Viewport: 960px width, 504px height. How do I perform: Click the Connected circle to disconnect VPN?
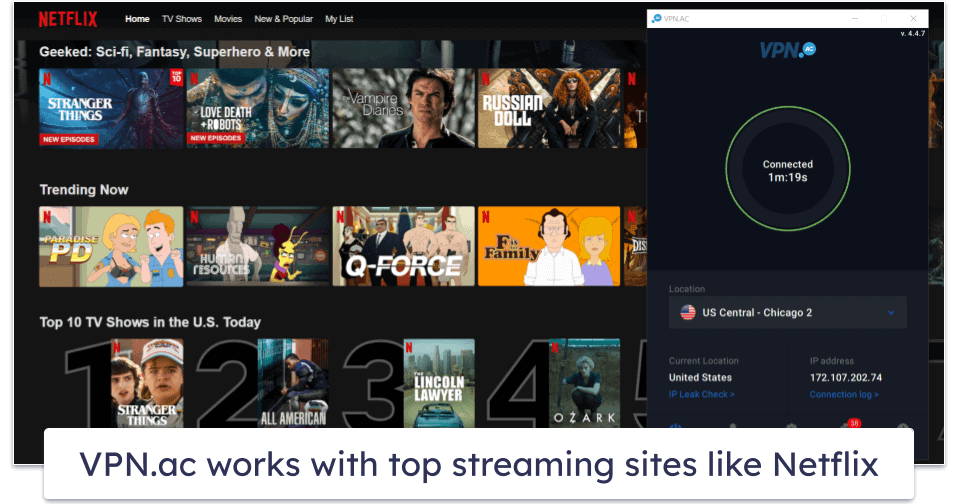(788, 170)
